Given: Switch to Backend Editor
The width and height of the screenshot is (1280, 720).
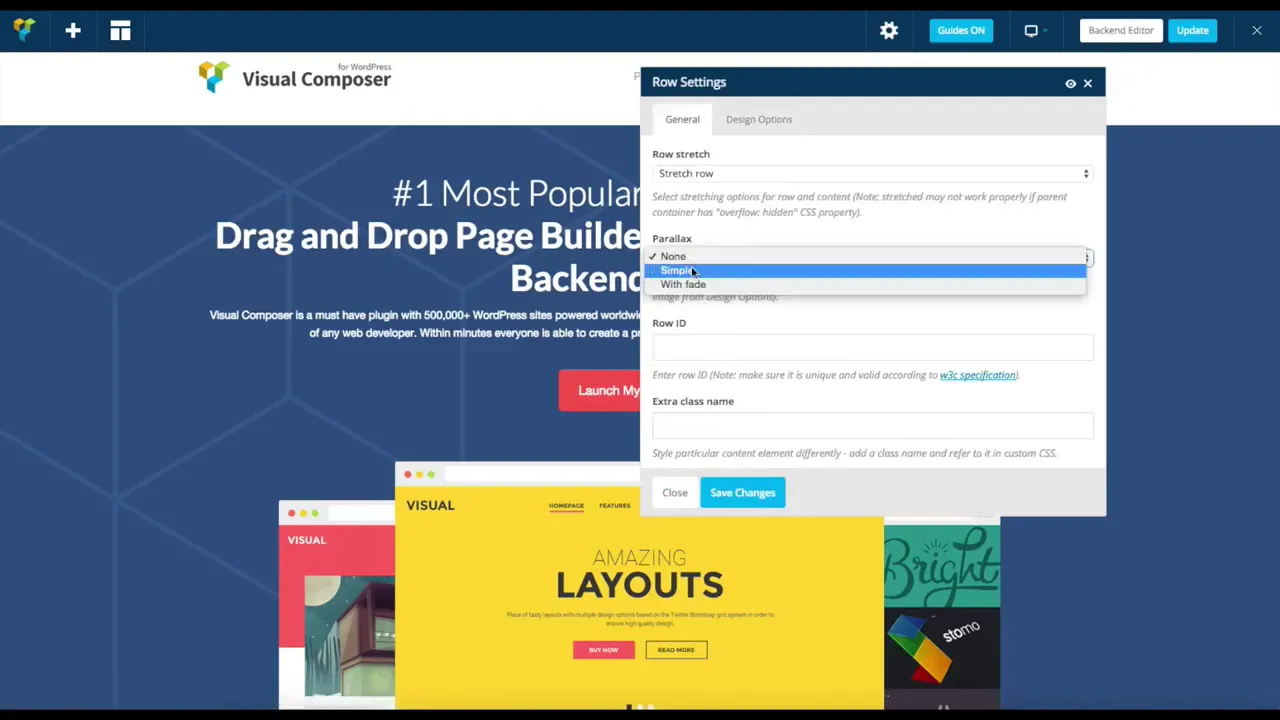Looking at the screenshot, I should pos(1121,30).
